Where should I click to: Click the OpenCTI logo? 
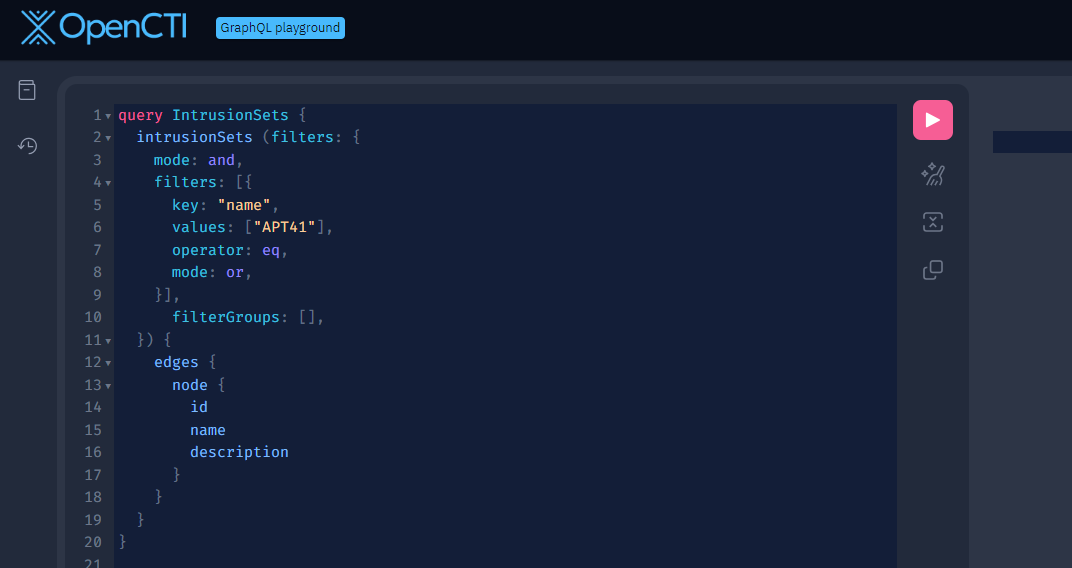click(x=104, y=27)
